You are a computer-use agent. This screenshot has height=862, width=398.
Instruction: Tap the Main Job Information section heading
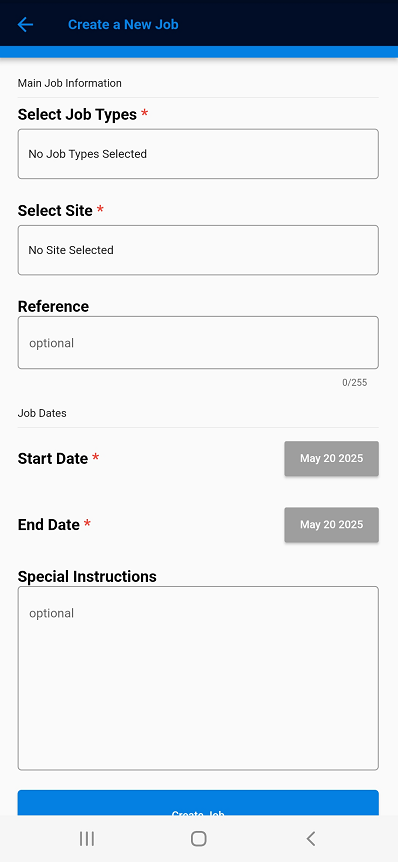point(70,83)
